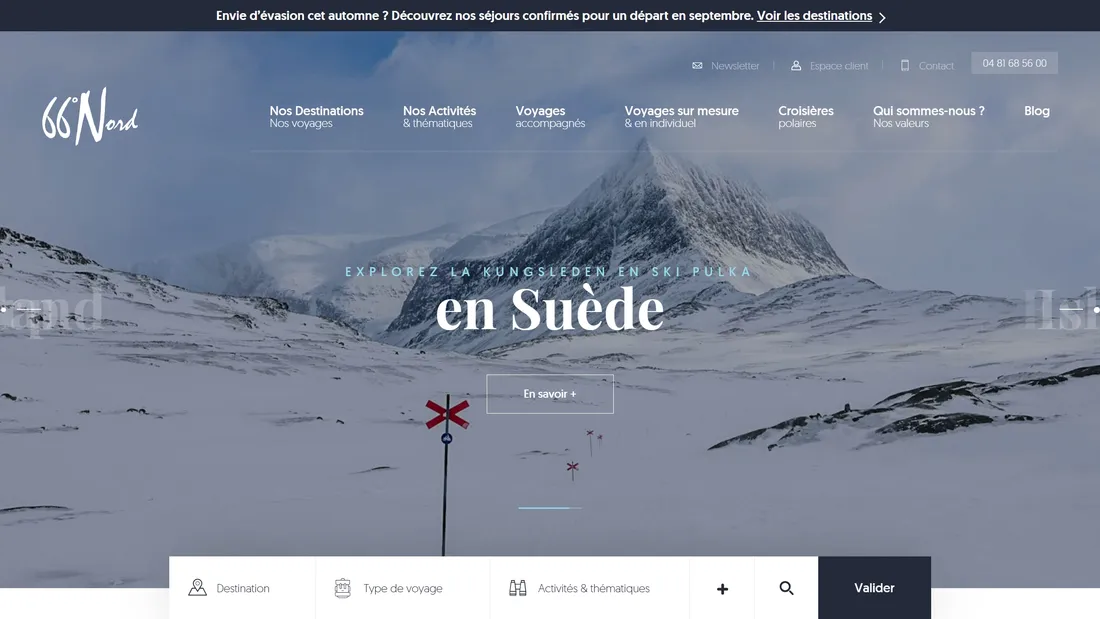Follow the Voir les destinations link
This screenshot has width=1100, height=619.
point(814,15)
